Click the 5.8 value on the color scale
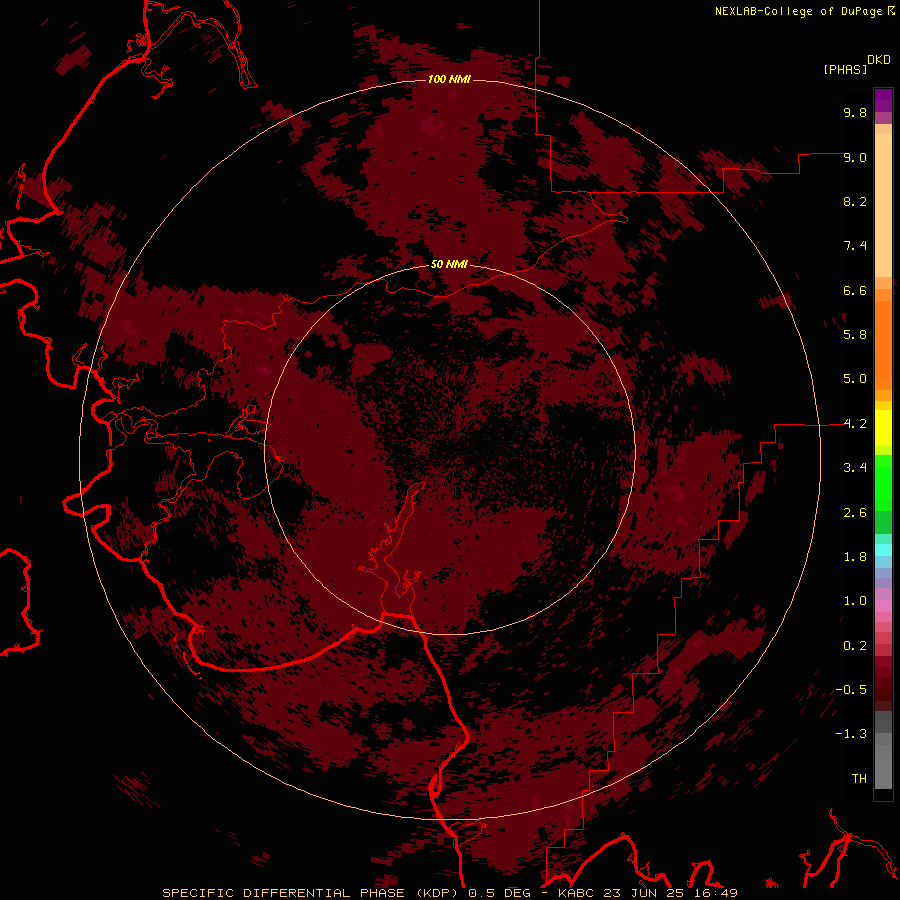 pos(855,335)
